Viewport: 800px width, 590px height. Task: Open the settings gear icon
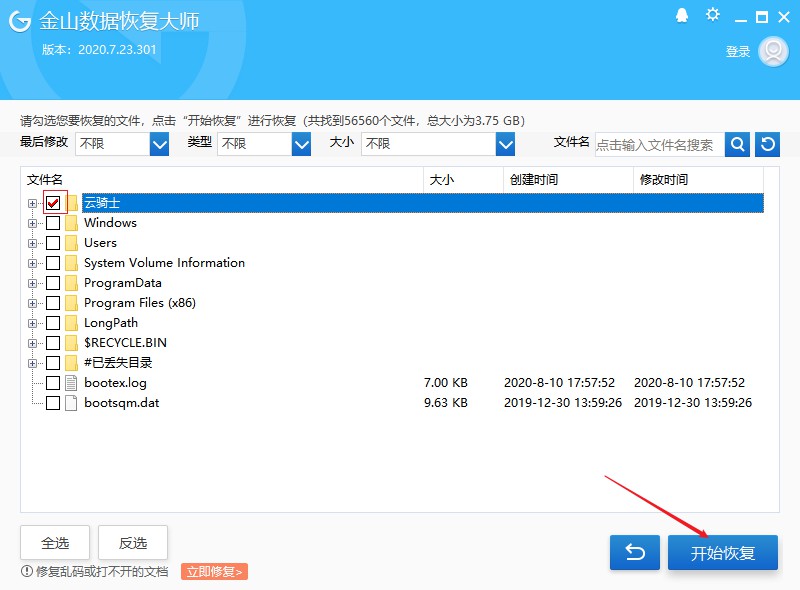[712, 16]
